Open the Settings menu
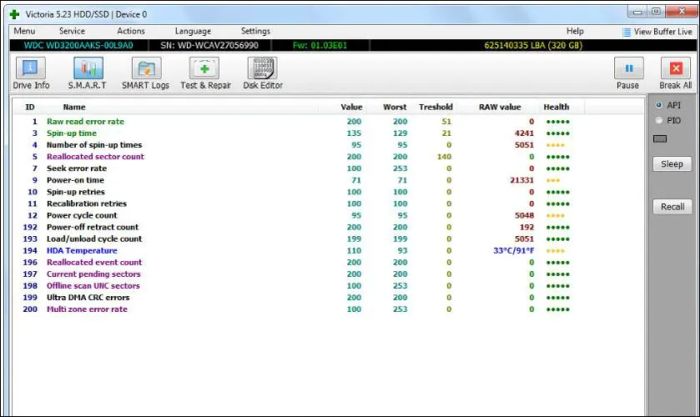Viewport: 700px width, 417px height. point(255,31)
